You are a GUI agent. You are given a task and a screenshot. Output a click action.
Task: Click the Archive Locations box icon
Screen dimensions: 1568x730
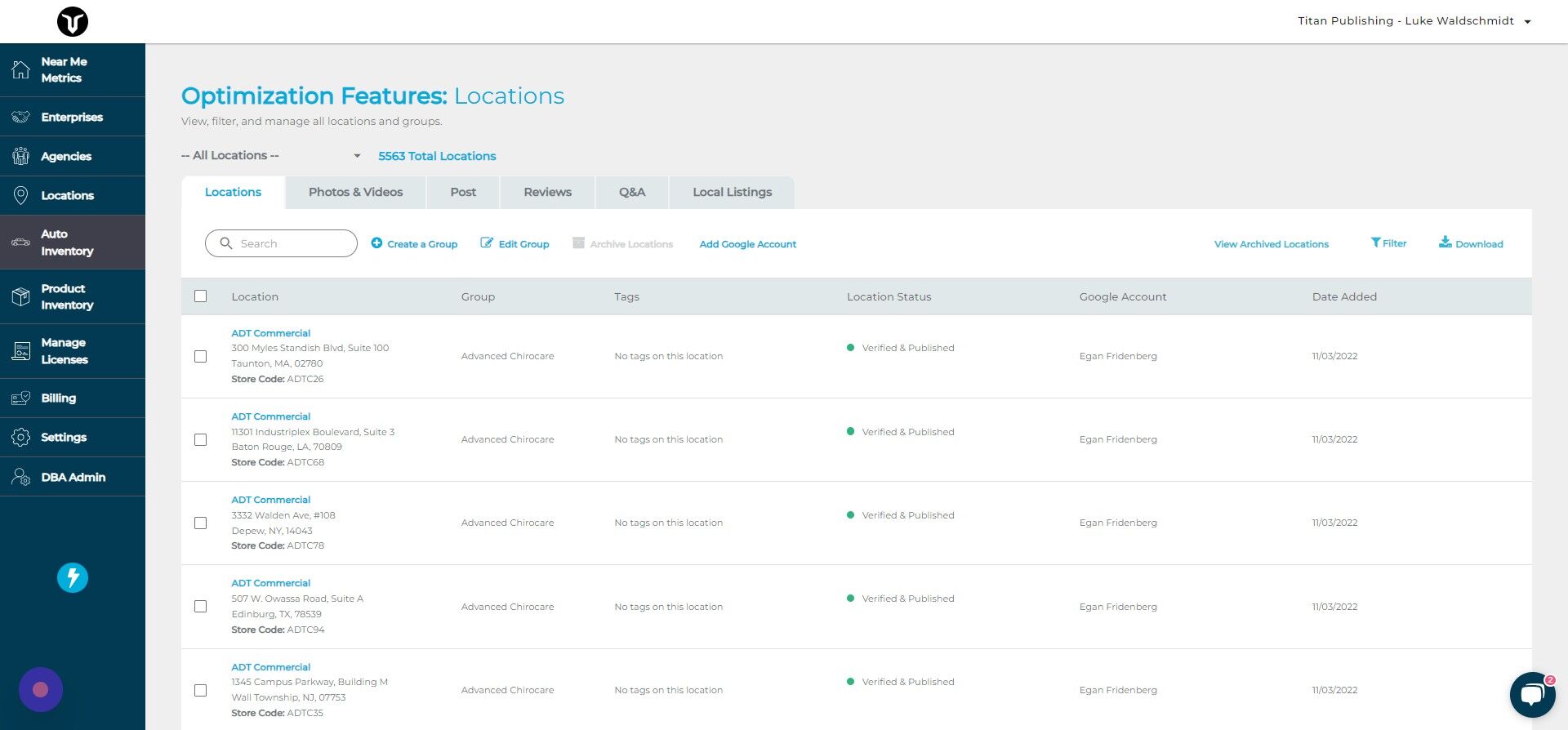click(578, 243)
